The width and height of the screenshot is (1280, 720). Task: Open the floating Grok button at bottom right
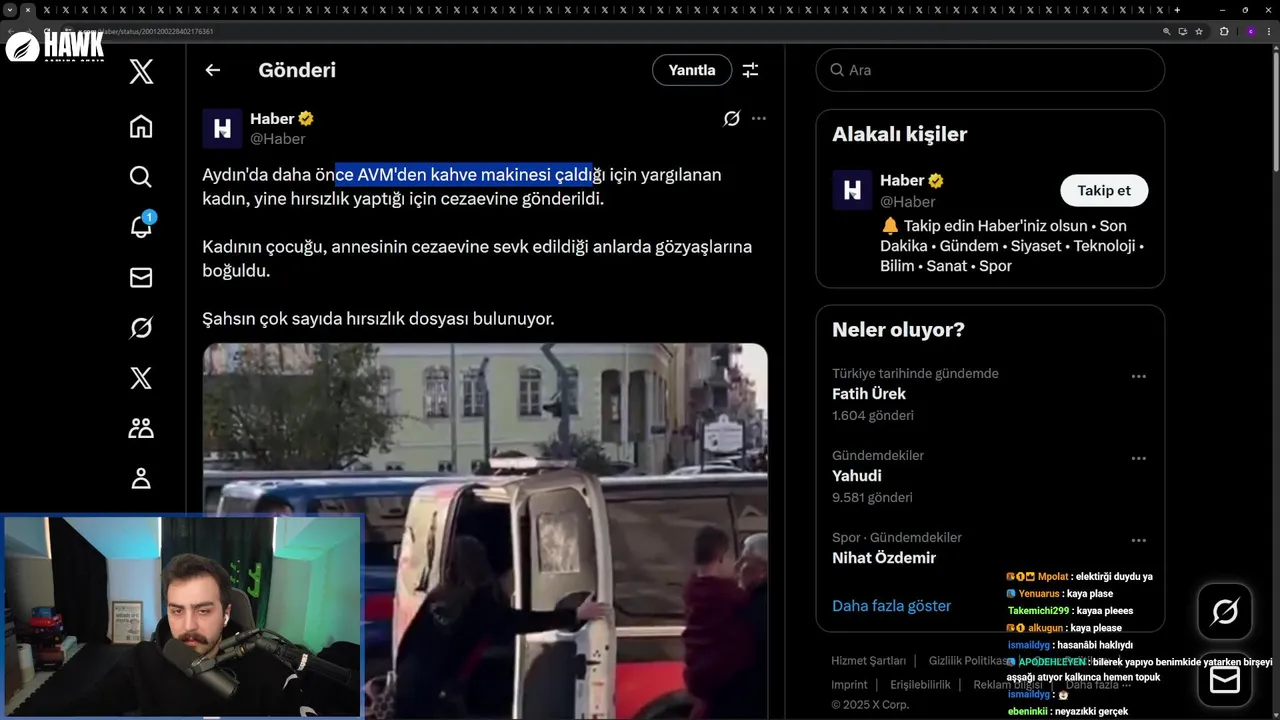pos(1225,611)
